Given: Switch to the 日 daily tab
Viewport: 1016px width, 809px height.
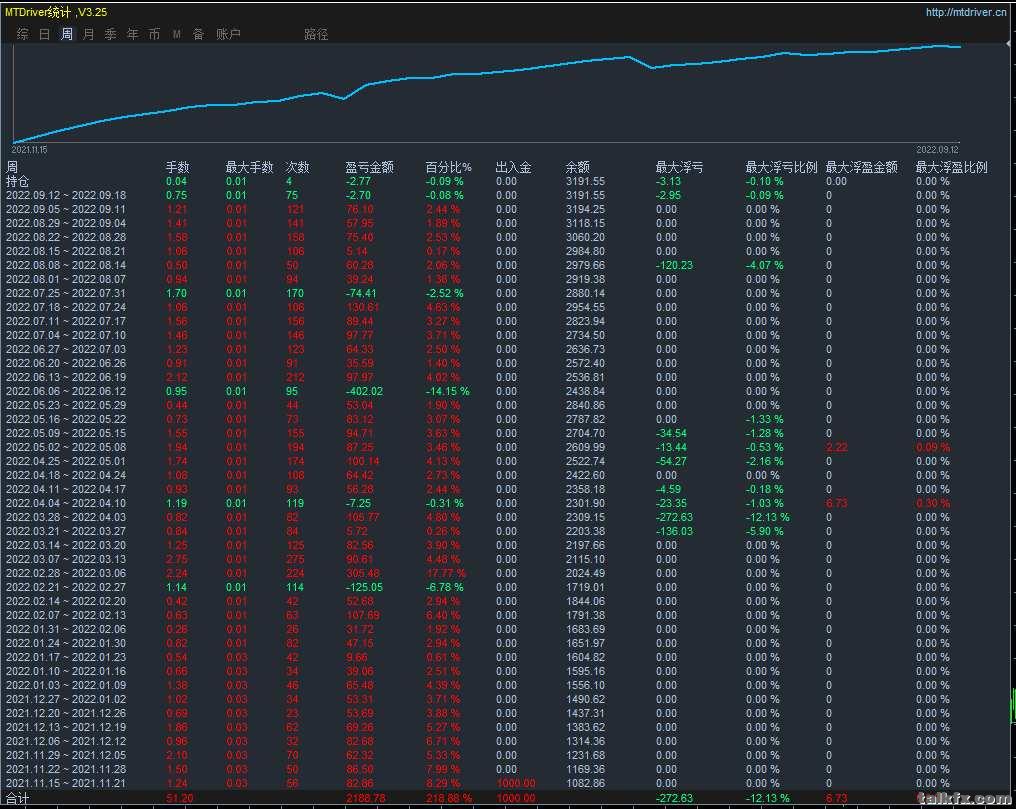Looking at the screenshot, I should 45,34.
